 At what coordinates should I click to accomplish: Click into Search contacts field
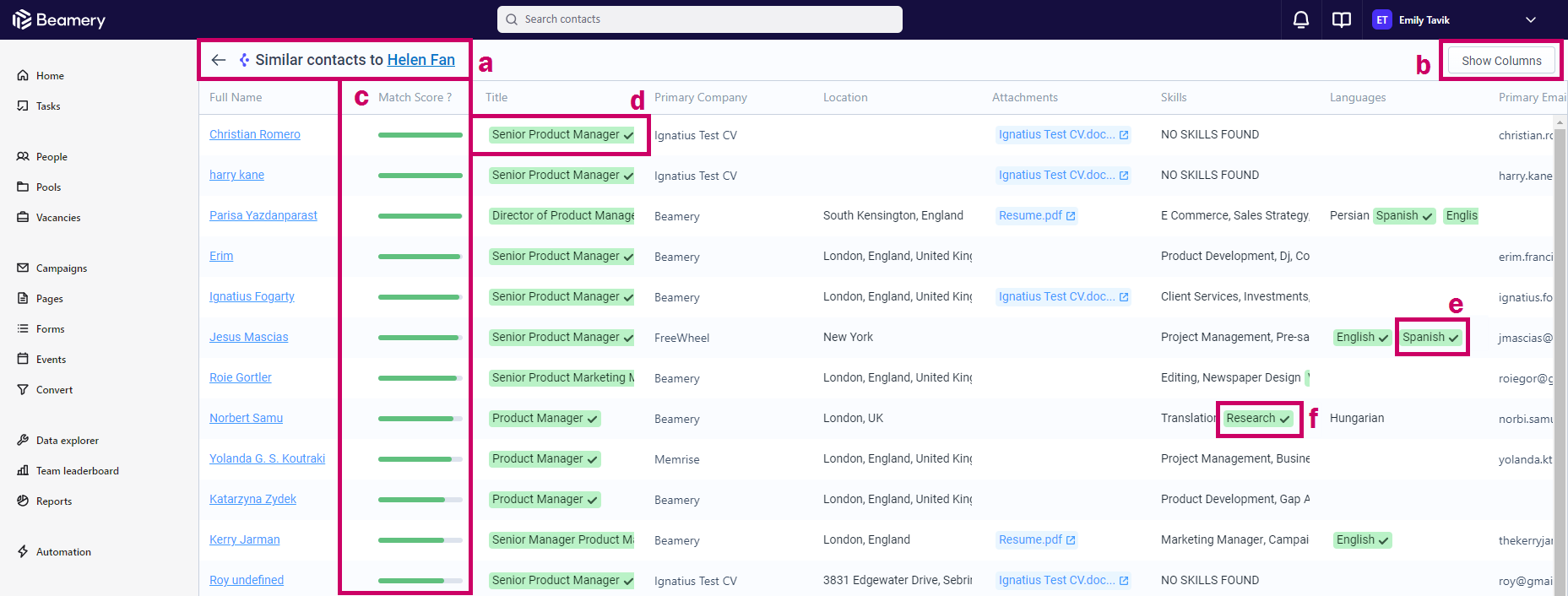pos(700,19)
